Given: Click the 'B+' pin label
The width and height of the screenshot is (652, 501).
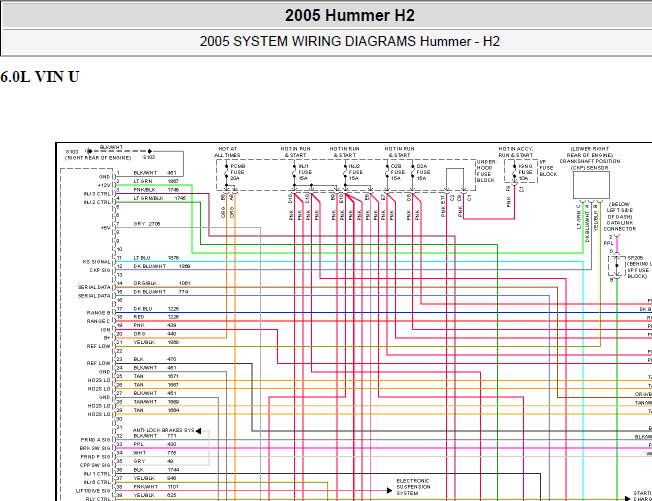Looking at the screenshot, I should click(107, 338).
